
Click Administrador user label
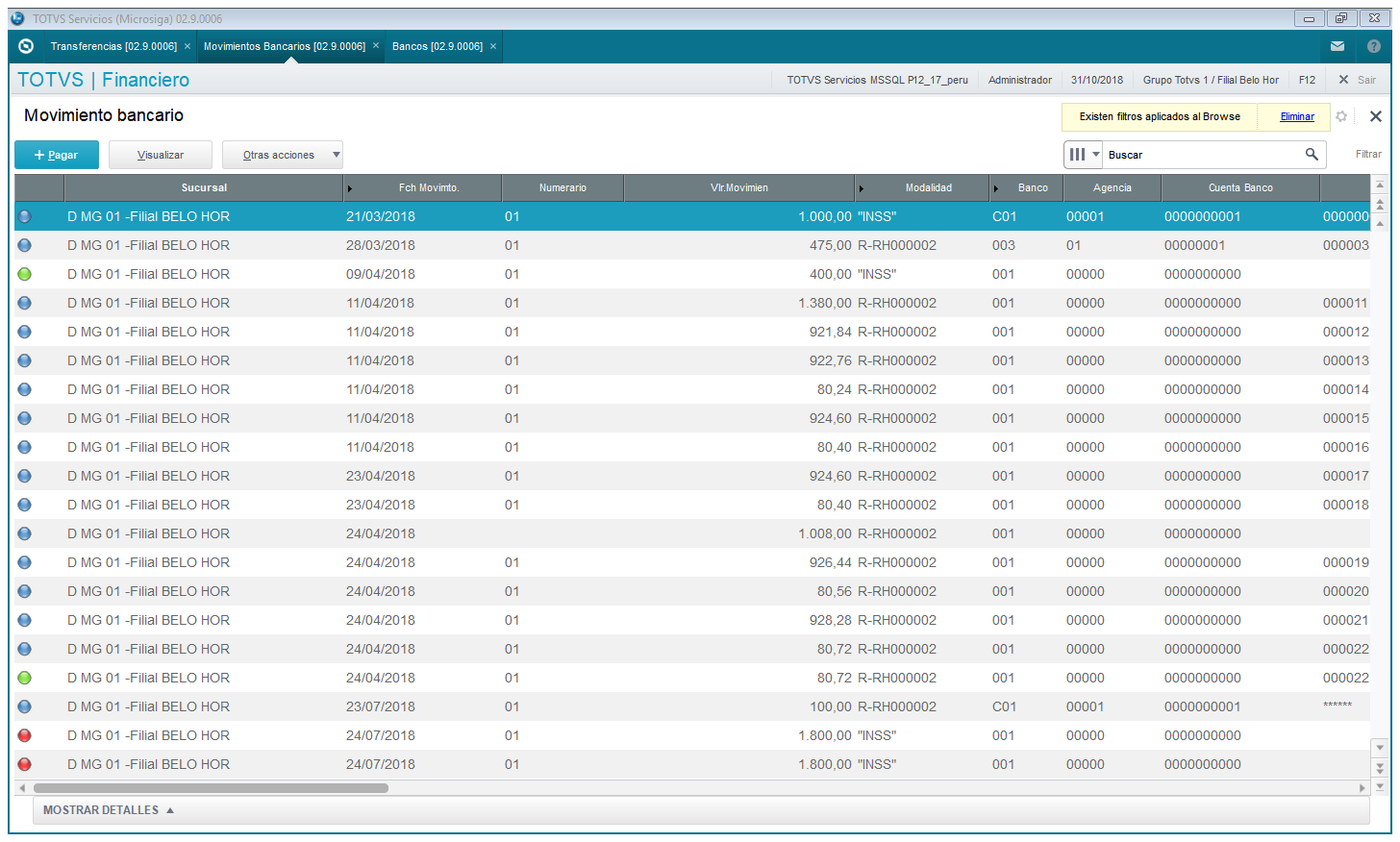click(x=1020, y=80)
